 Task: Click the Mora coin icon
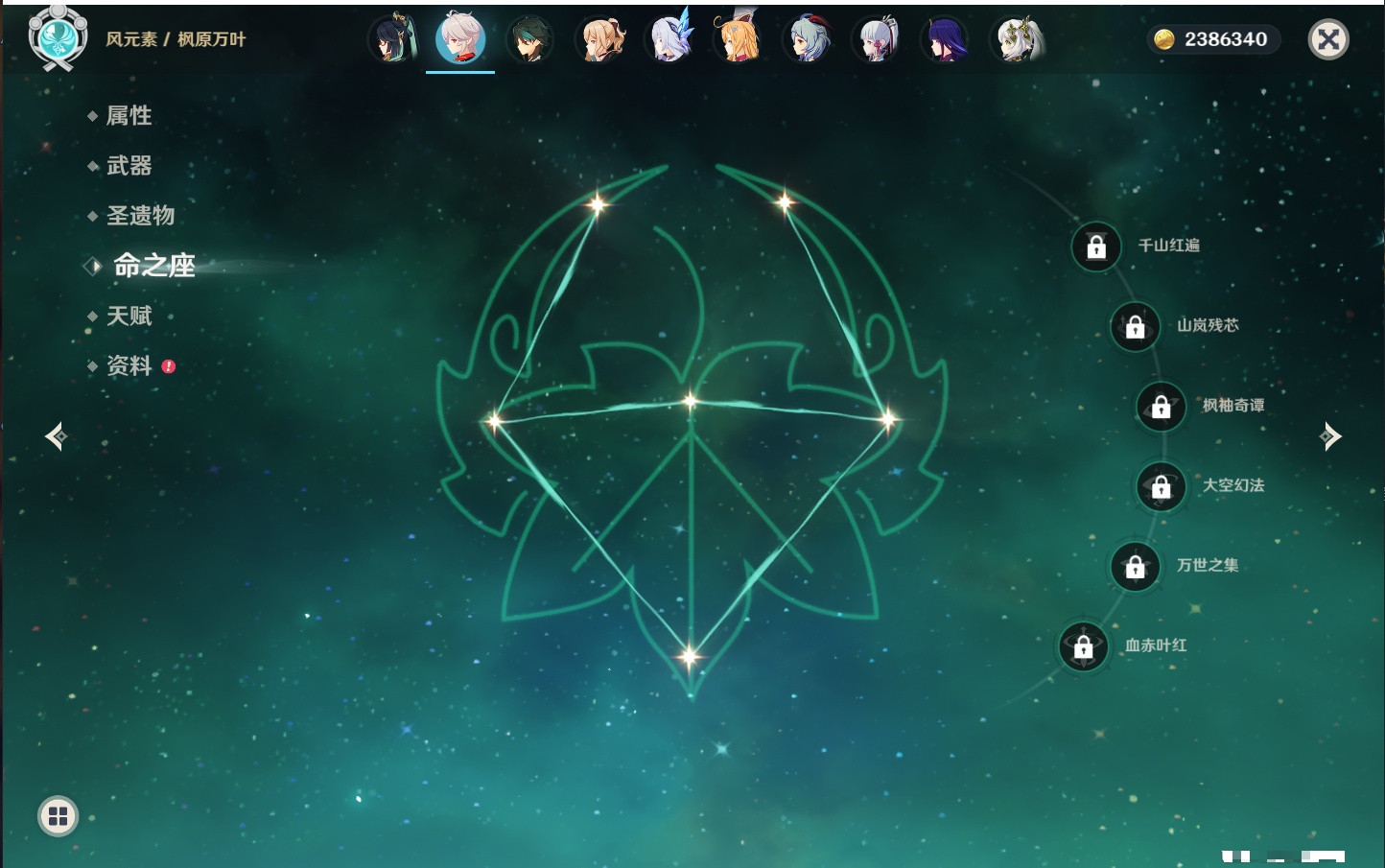pyautogui.click(x=1164, y=39)
